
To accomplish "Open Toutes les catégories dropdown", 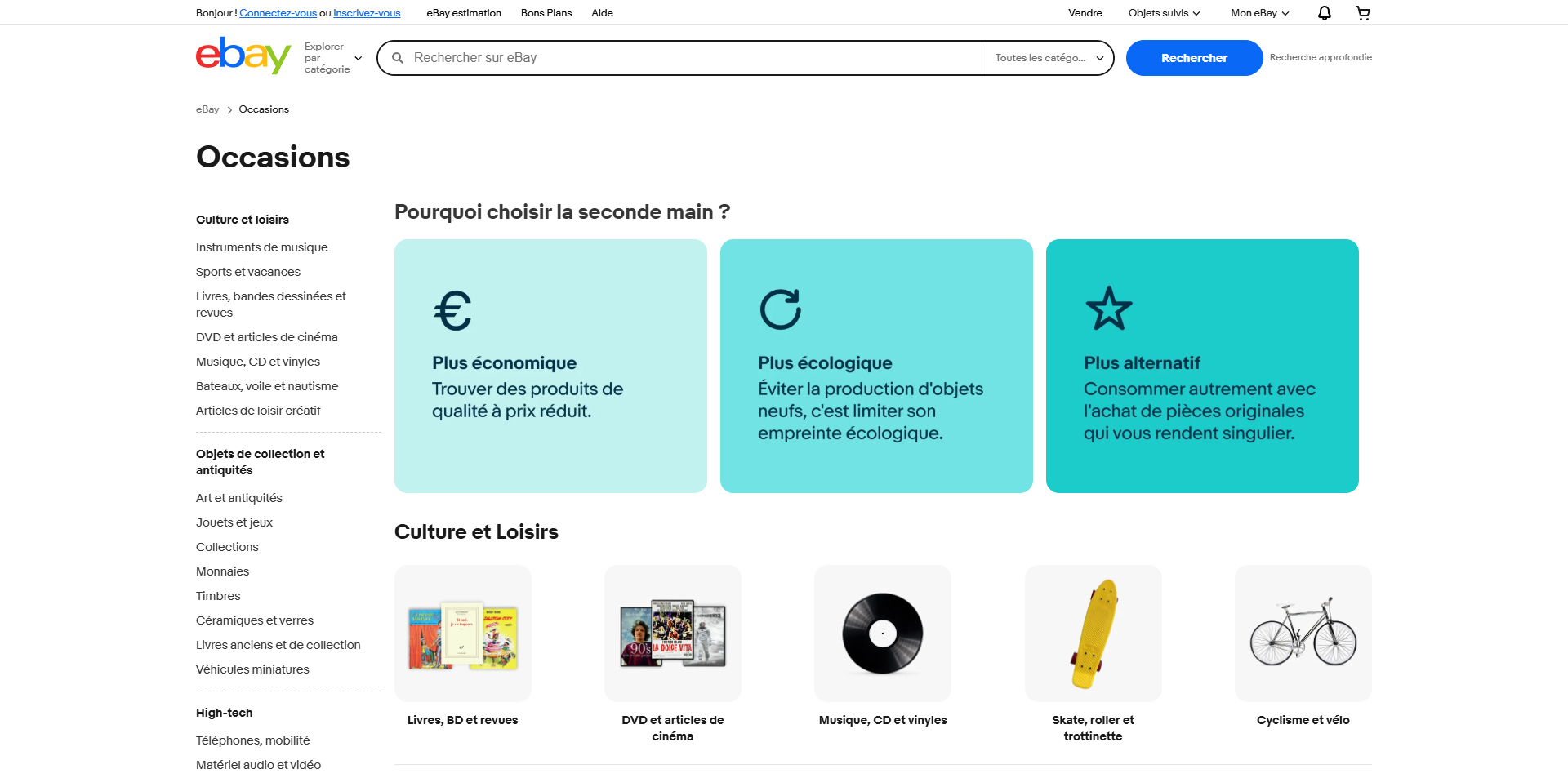I will 1049,58.
